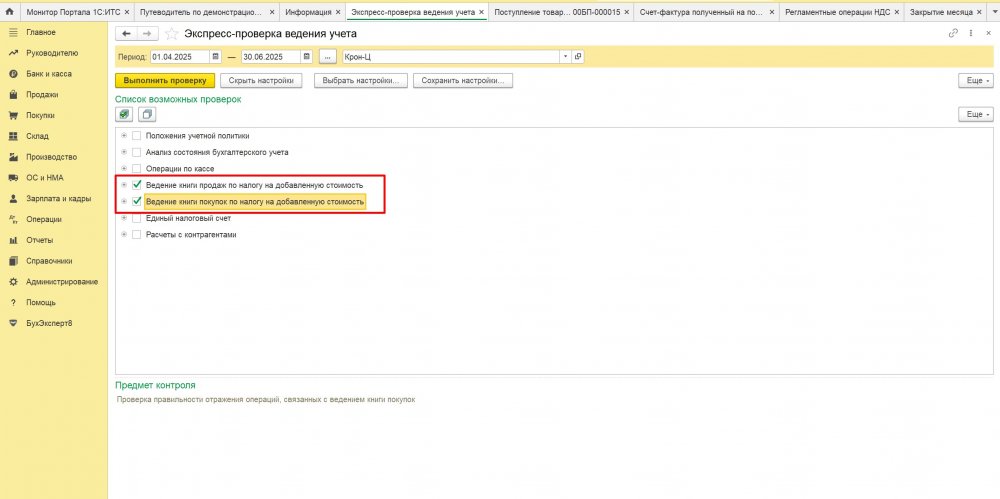Open the Крон-Ц organization dropdown list

point(565,56)
